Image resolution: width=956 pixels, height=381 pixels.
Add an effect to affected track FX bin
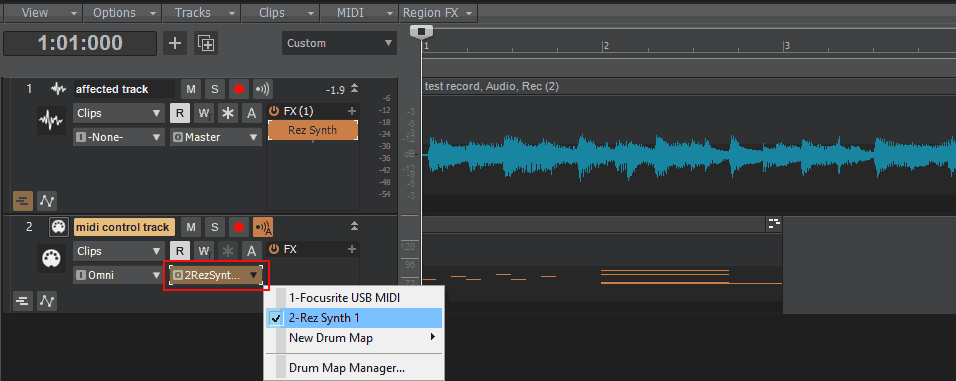tap(352, 112)
